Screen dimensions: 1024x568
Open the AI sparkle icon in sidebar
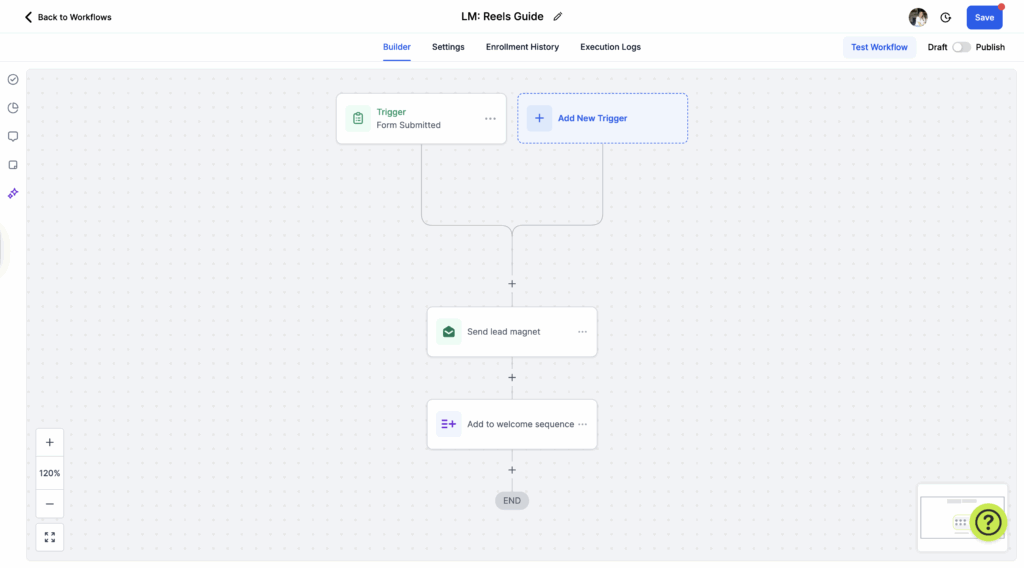[13, 193]
